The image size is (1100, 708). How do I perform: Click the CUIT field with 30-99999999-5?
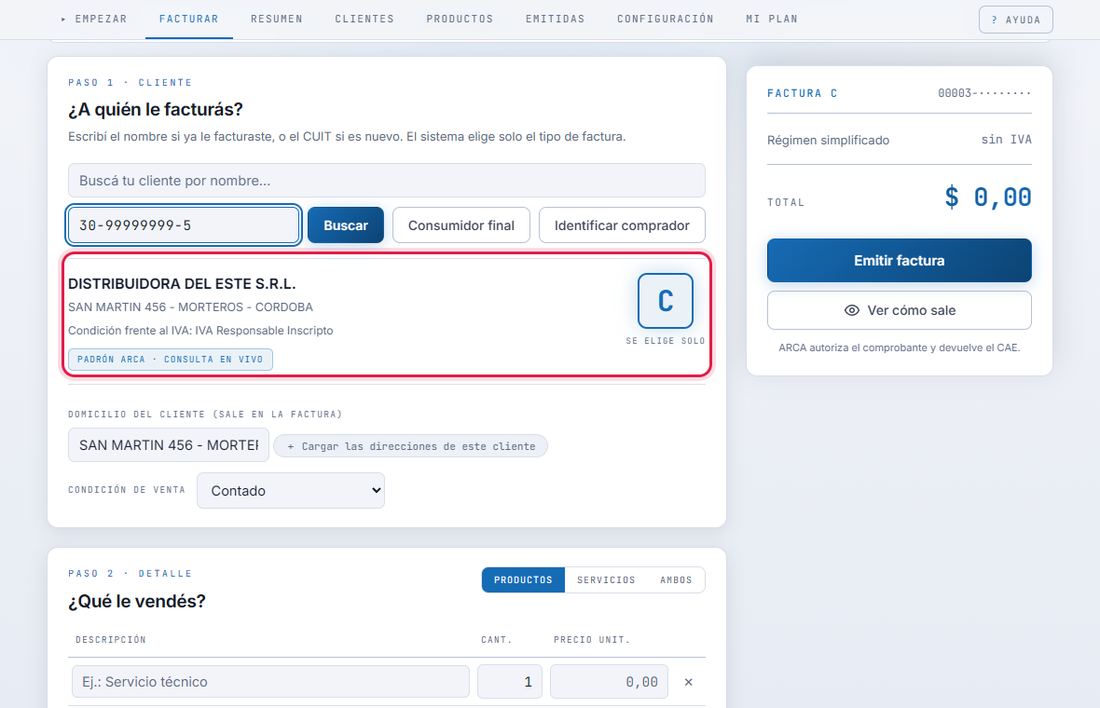click(x=184, y=225)
